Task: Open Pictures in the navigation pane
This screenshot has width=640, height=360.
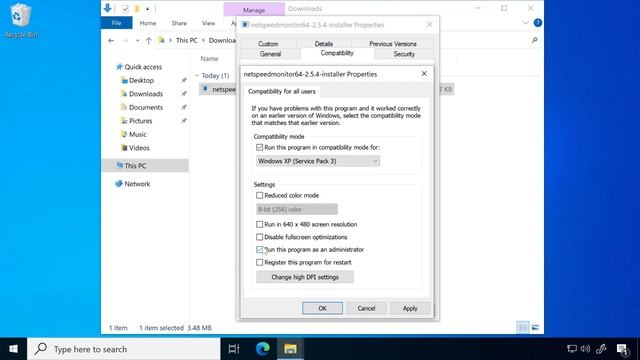Action: tap(140, 121)
